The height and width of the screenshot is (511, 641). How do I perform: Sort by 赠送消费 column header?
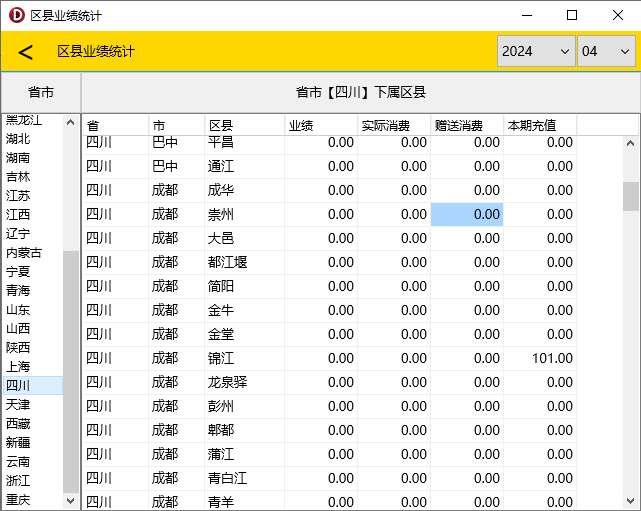[x=466, y=126]
